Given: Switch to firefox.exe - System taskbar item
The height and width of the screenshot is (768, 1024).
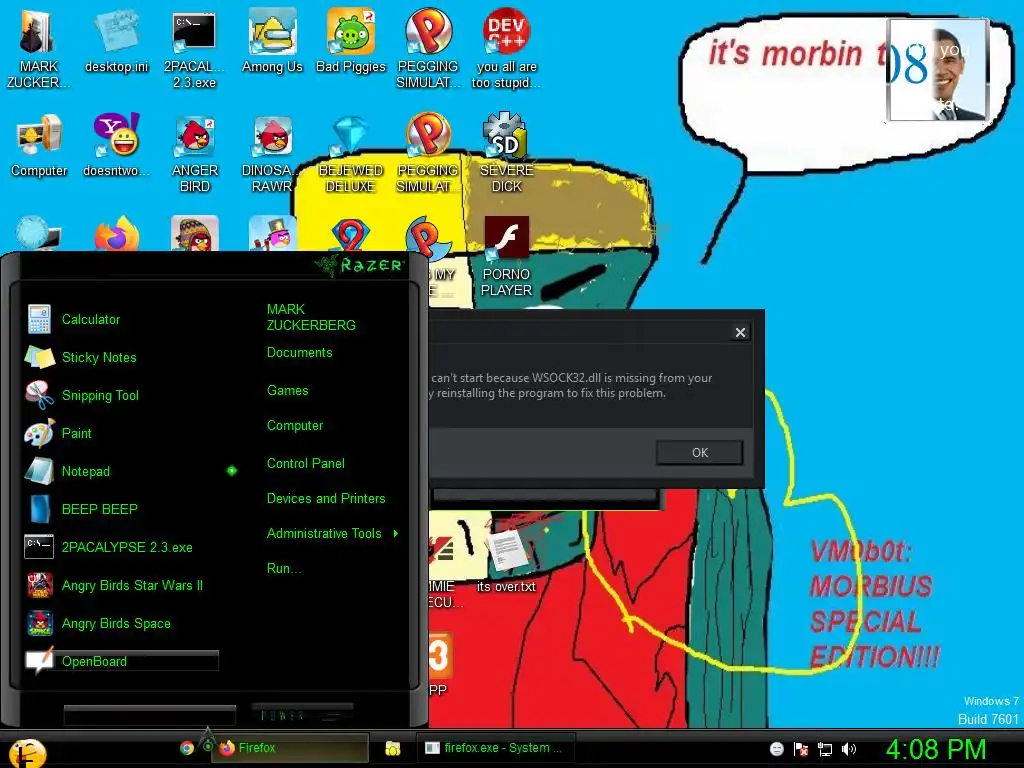Looking at the screenshot, I should (x=496, y=748).
